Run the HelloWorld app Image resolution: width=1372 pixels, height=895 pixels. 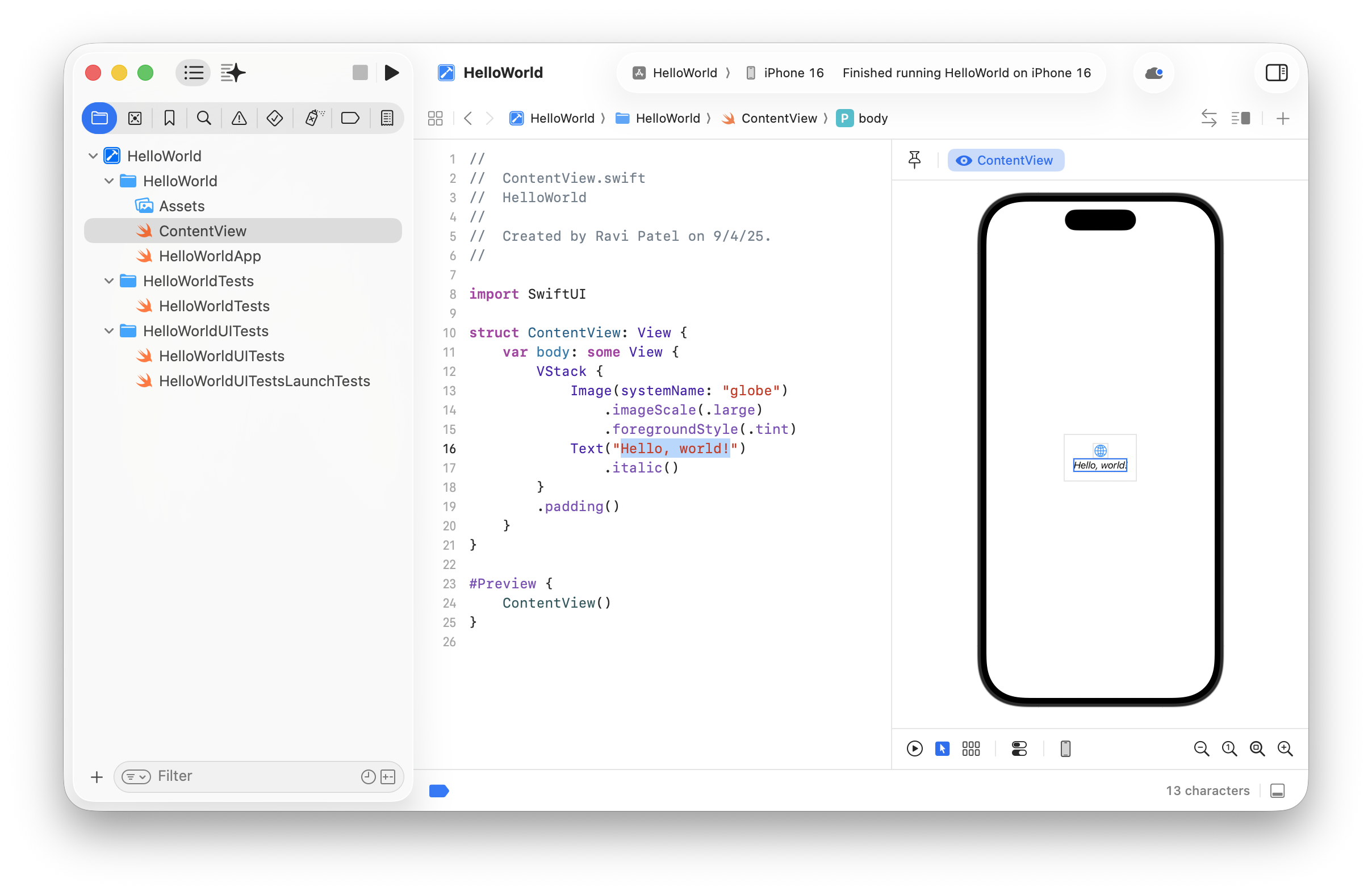(x=391, y=73)
